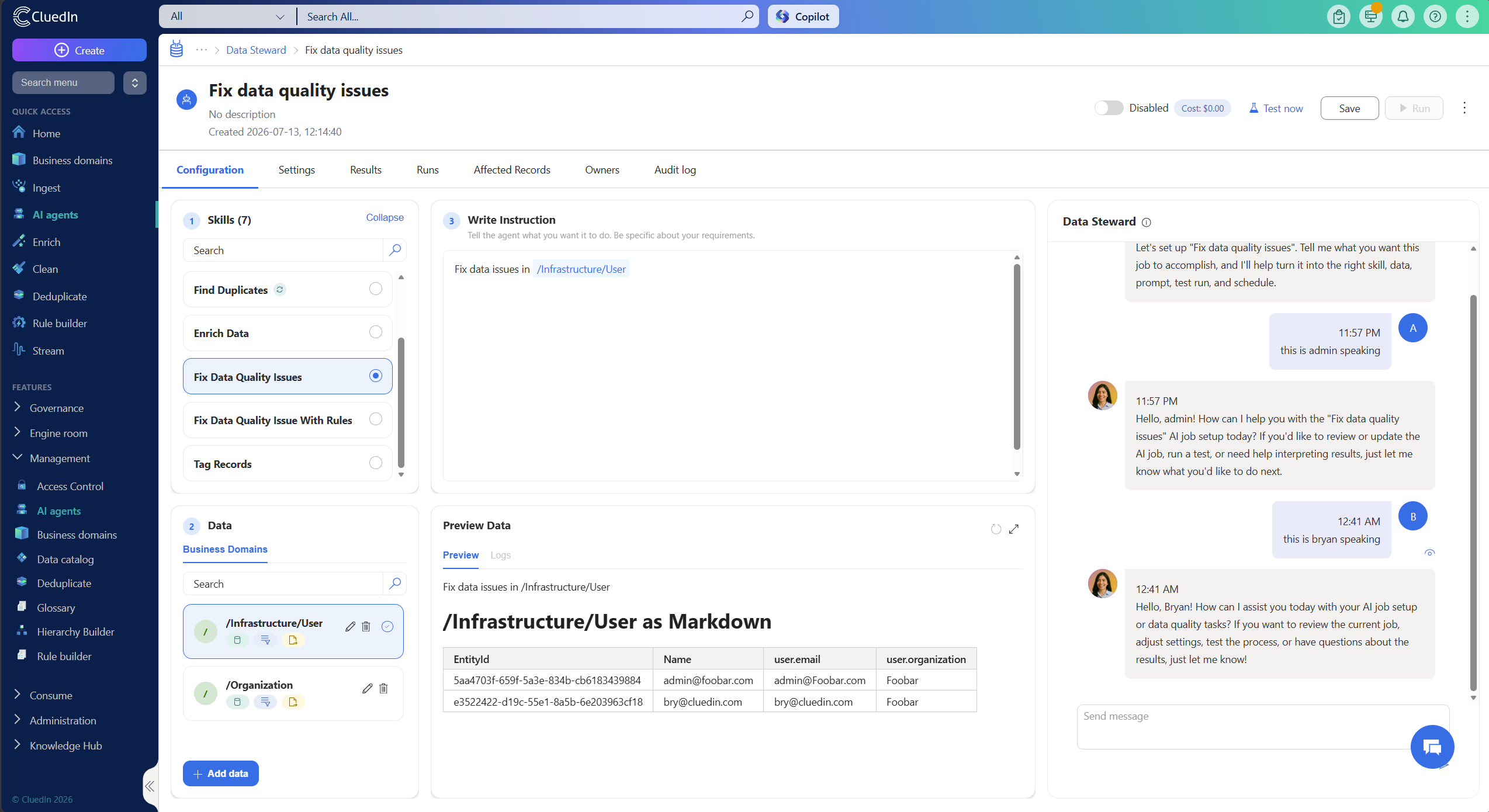Refresh the Preview Data panel
This screenshot has width=1489, height=812.
coord(996,529)
